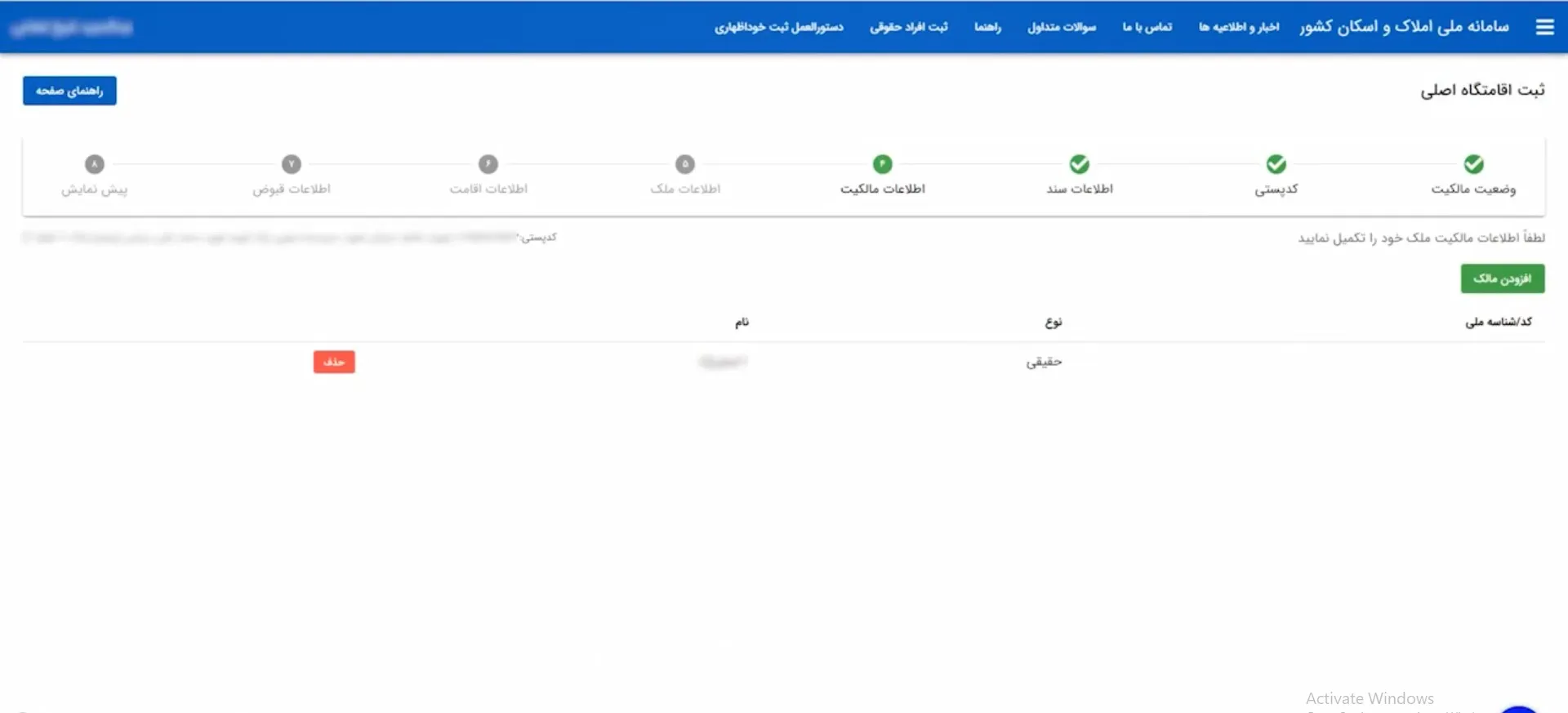The height and width of the screenshot is (713, 1568).
Task: Open راهنما in the top navigation
Action: (987, 27)
